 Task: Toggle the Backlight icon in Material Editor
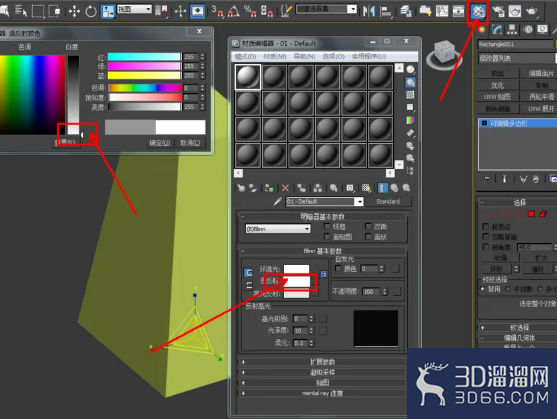(410, 82)
